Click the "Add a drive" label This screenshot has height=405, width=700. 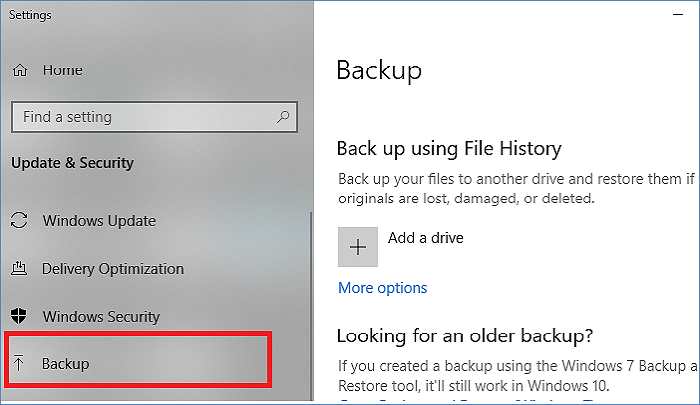(x=426, y=238)
